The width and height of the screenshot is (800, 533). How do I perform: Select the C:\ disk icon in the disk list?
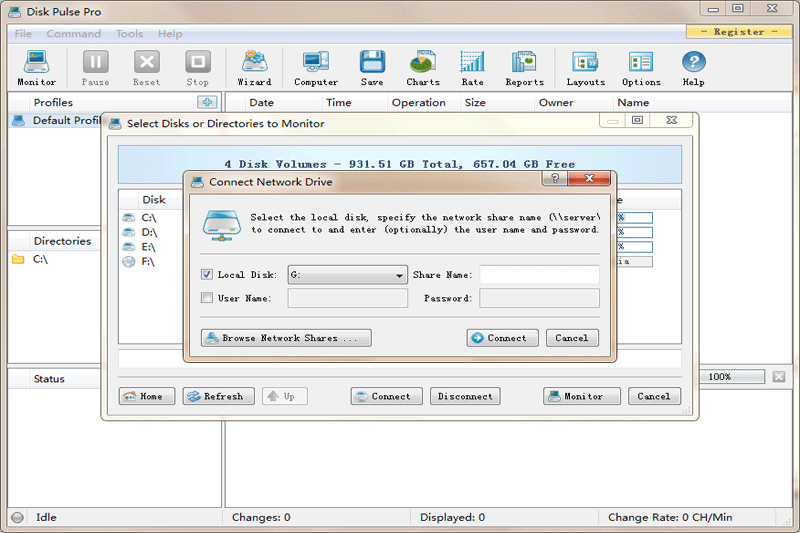pyautogui.click(x=129, y=218)
